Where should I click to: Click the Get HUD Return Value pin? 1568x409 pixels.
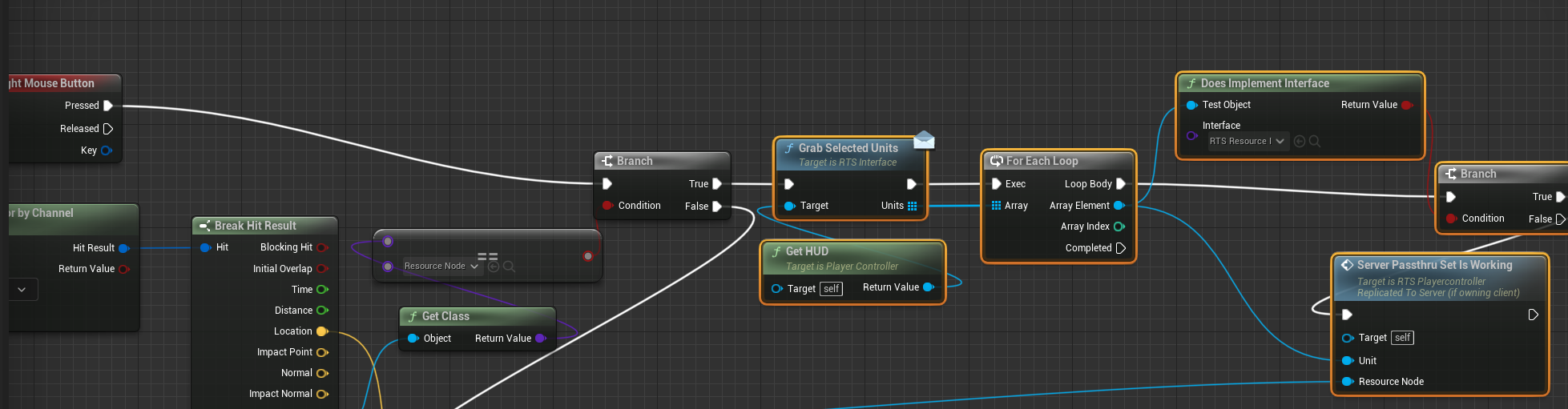pyautogui.click(x=929, y=287)
